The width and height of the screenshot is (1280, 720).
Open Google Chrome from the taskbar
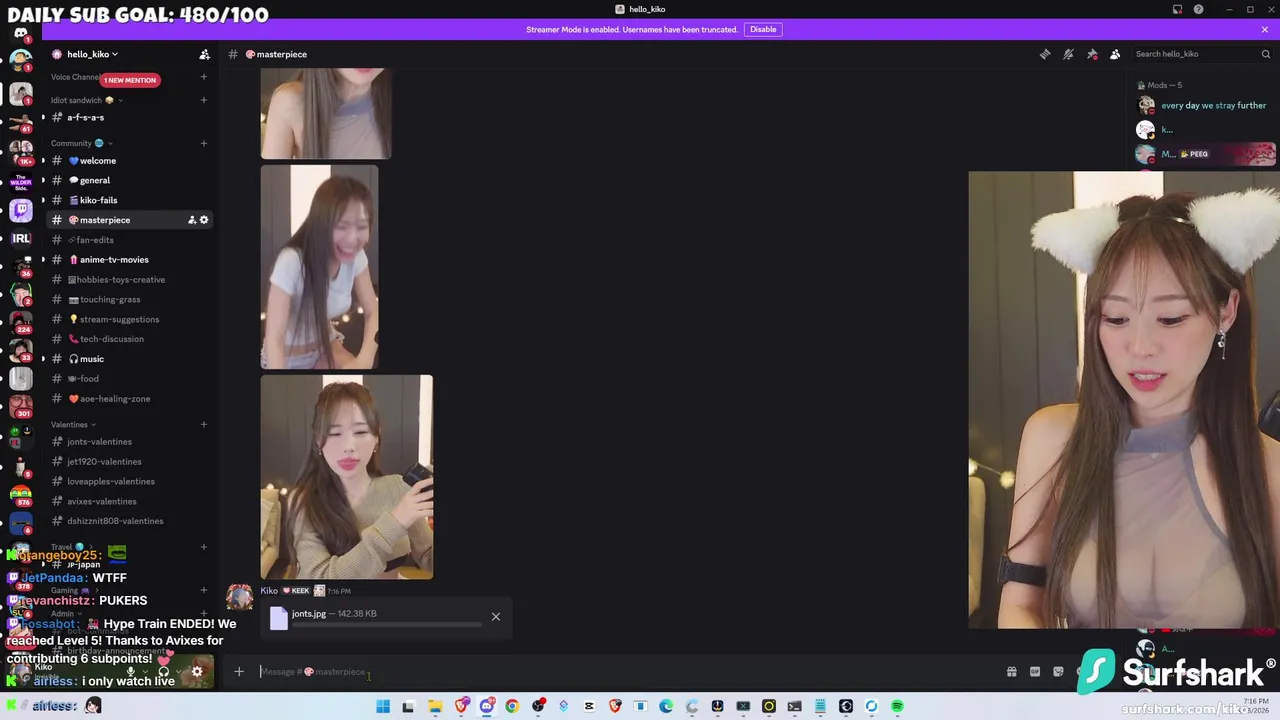point(512,707)
